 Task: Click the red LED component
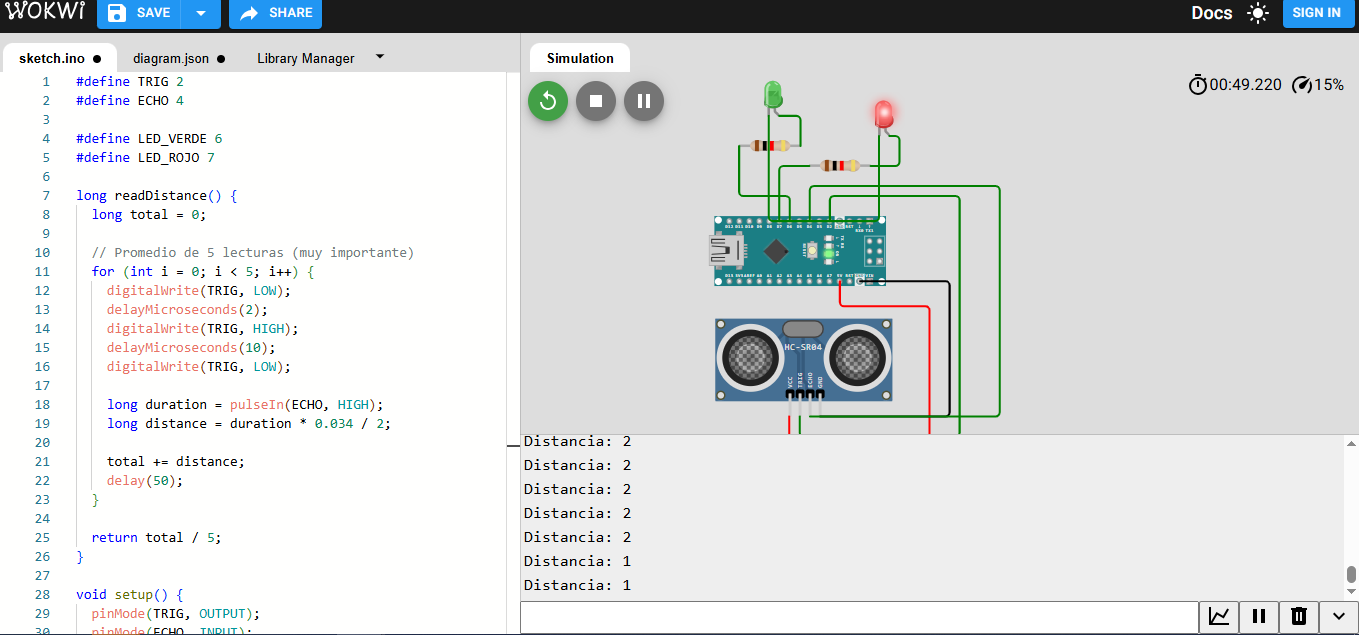883,114
